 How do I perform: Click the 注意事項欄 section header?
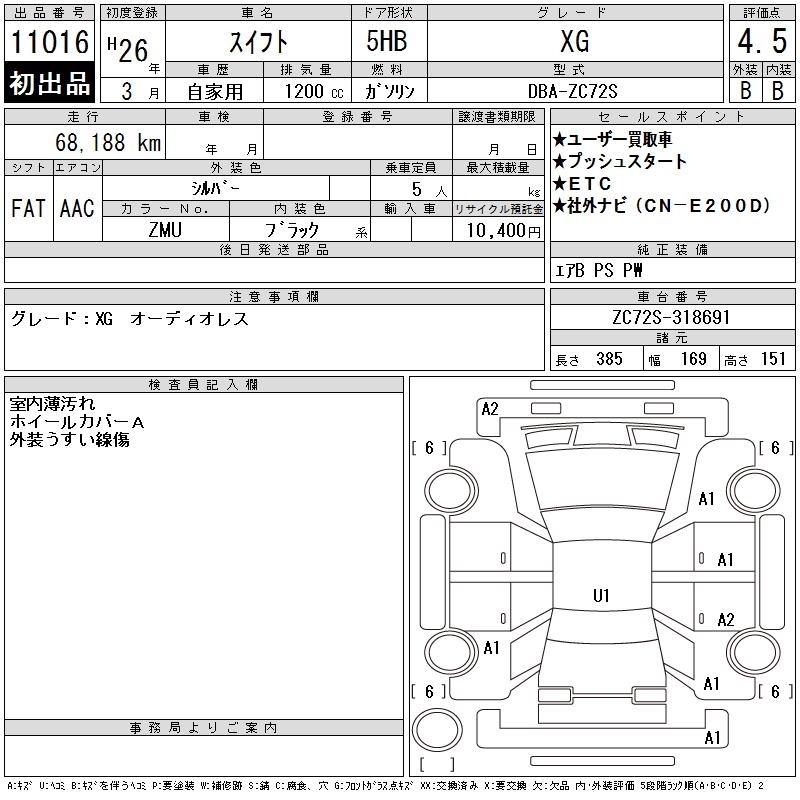[x=274, y=296]
